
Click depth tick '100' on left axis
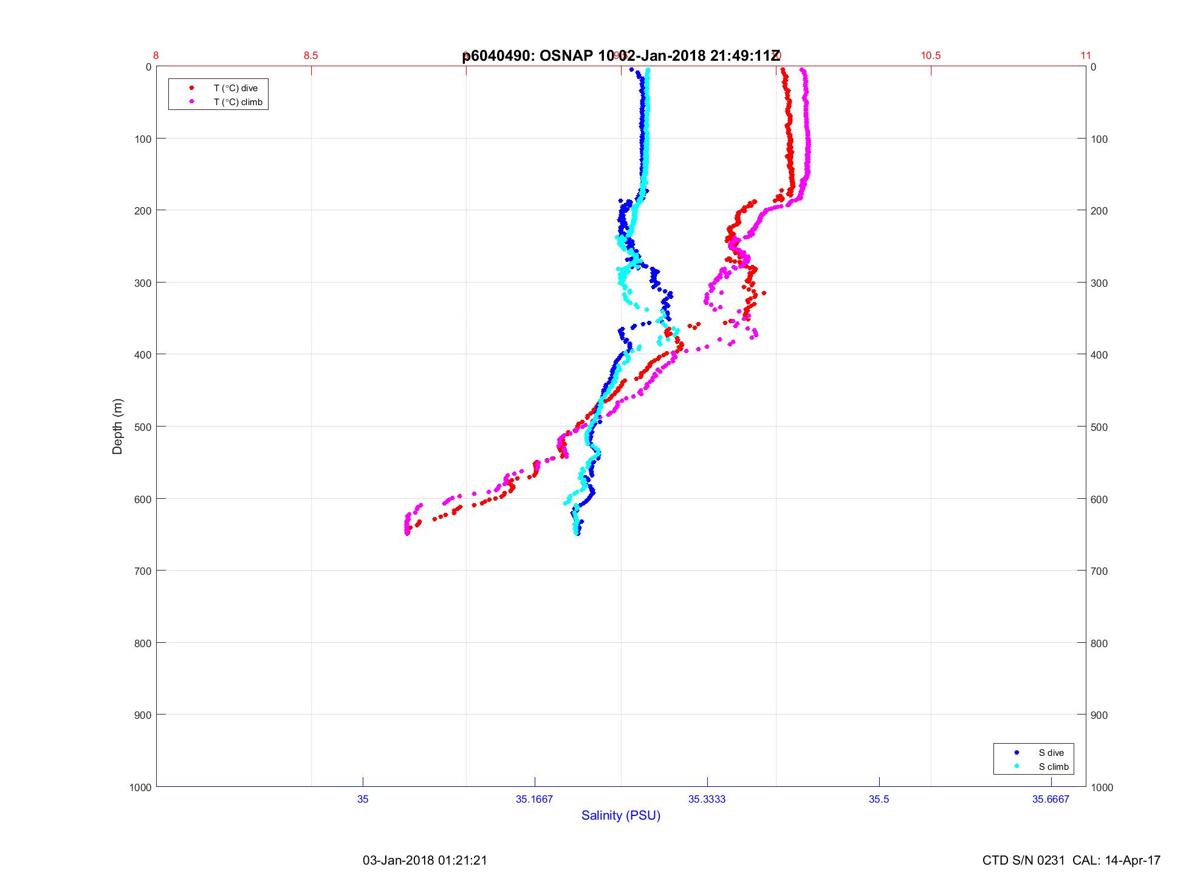[x=142, y=139]
